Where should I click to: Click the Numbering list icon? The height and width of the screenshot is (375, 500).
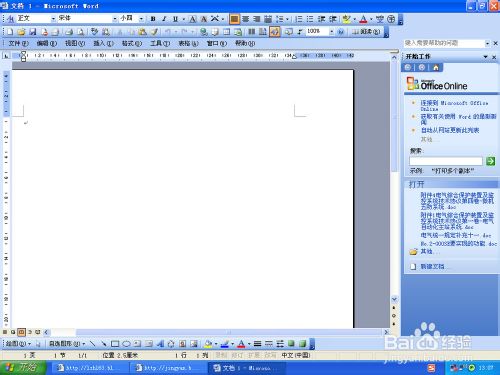[299, 19]
